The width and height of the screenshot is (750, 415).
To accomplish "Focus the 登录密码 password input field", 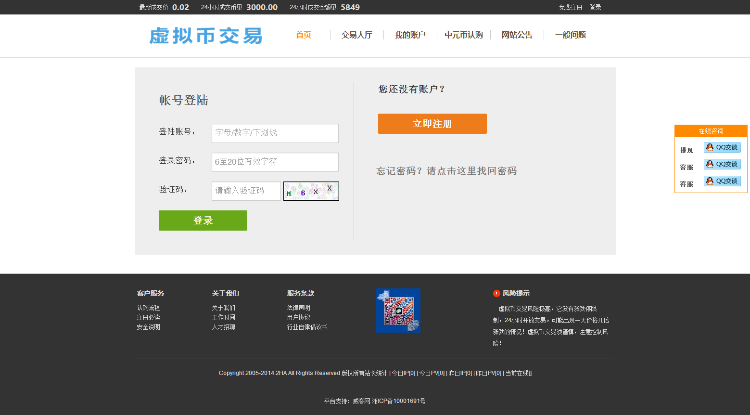I will click(275, 162).
